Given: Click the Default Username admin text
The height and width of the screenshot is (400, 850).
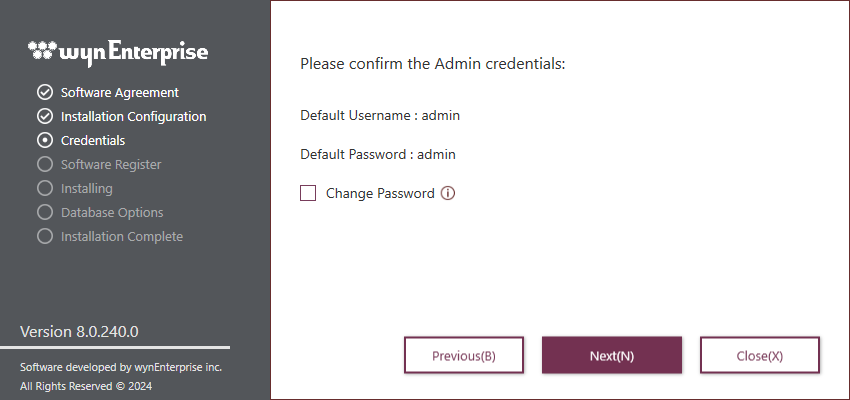Looking at the screenshot, I should pyautogui.click(x=380, y=115).
